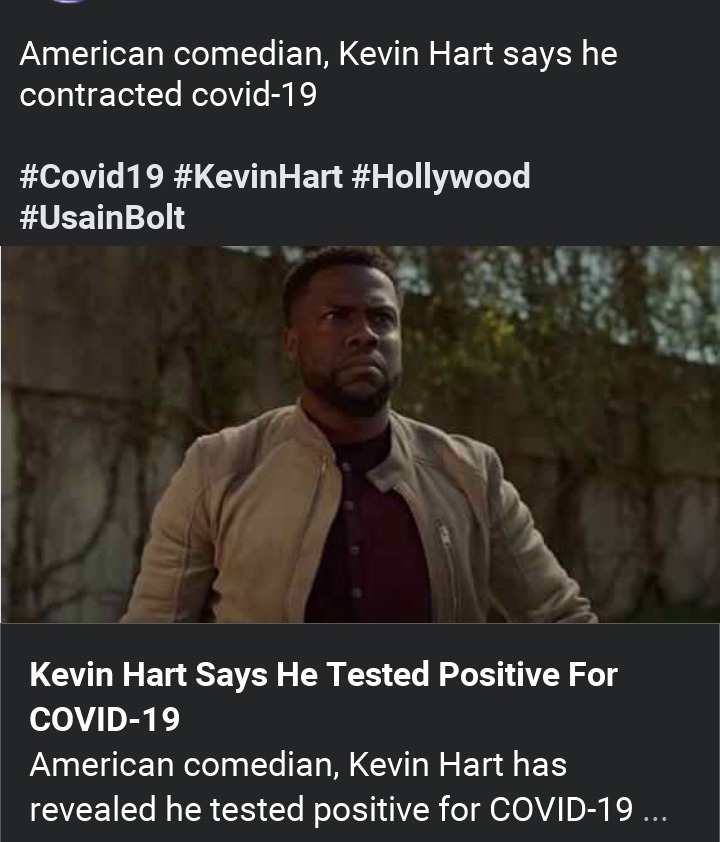This screenshot has height=842, width=720.
Task: Click caption line "American comedian, Kevin Hart says he"
Action: pos(318,53)
